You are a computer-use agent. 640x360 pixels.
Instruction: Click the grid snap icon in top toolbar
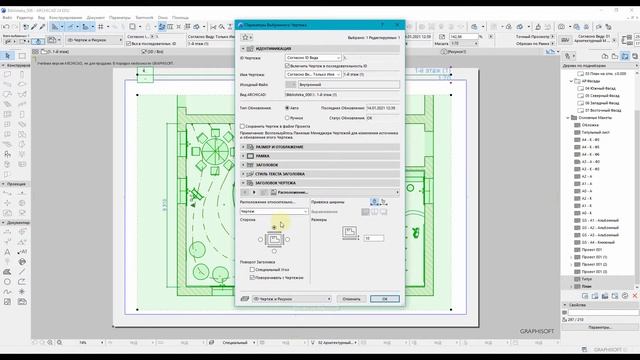[100, 27]
